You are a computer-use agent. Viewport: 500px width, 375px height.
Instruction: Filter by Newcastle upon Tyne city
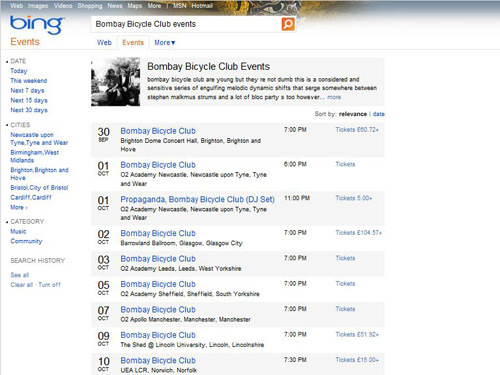point(39,139)
